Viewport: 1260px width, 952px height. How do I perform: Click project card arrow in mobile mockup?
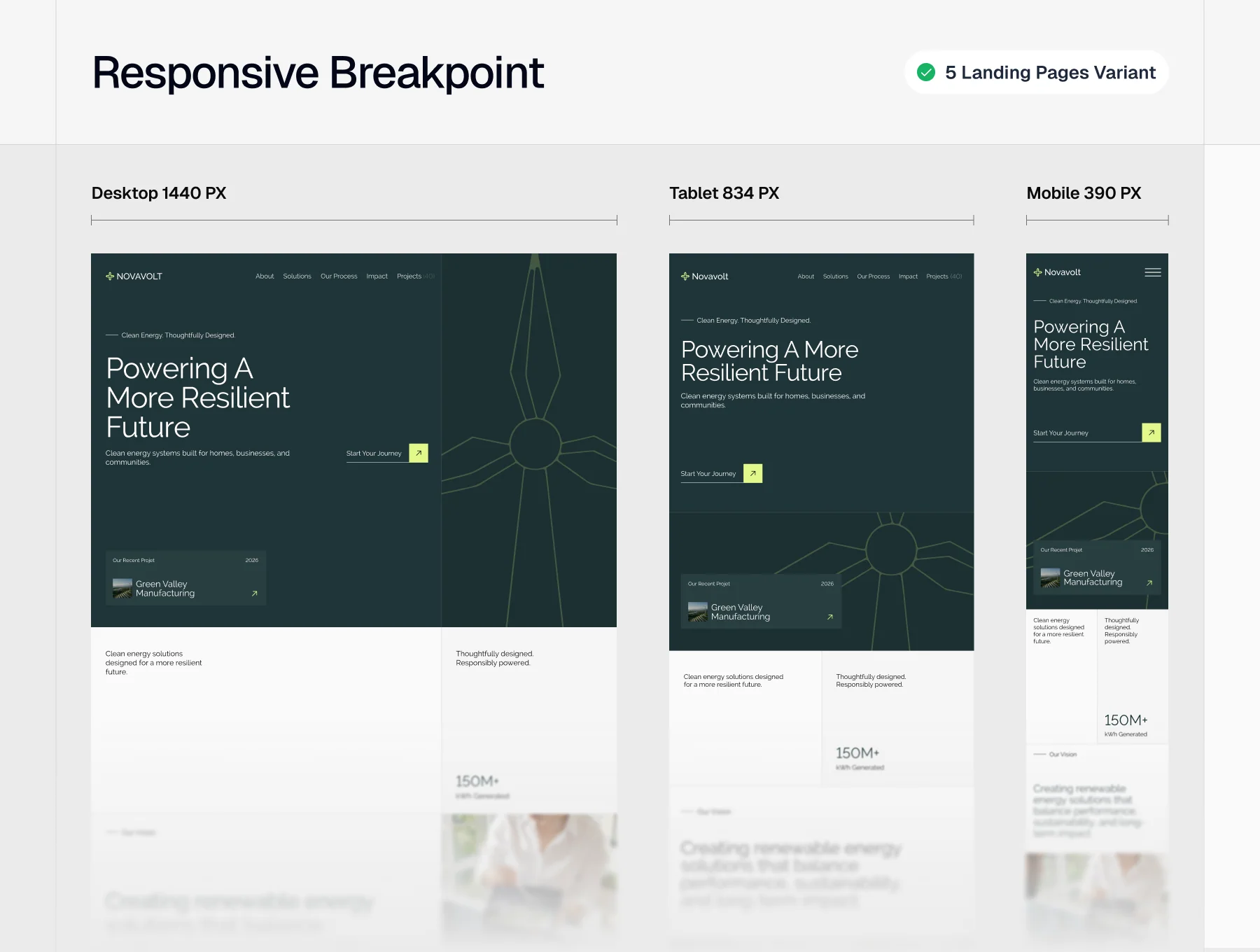(1149, 582)
